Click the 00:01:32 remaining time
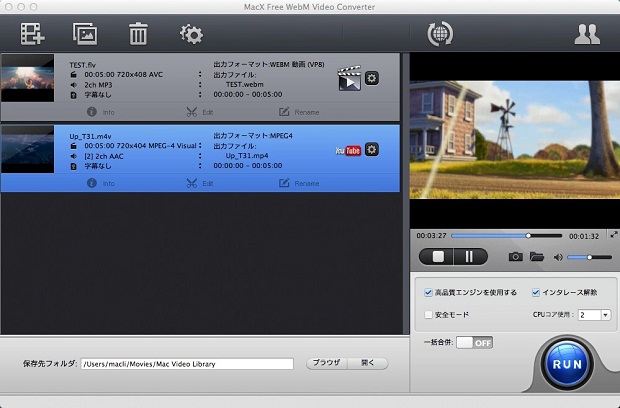This screenshot has width=620, height=408. point(584,236)
